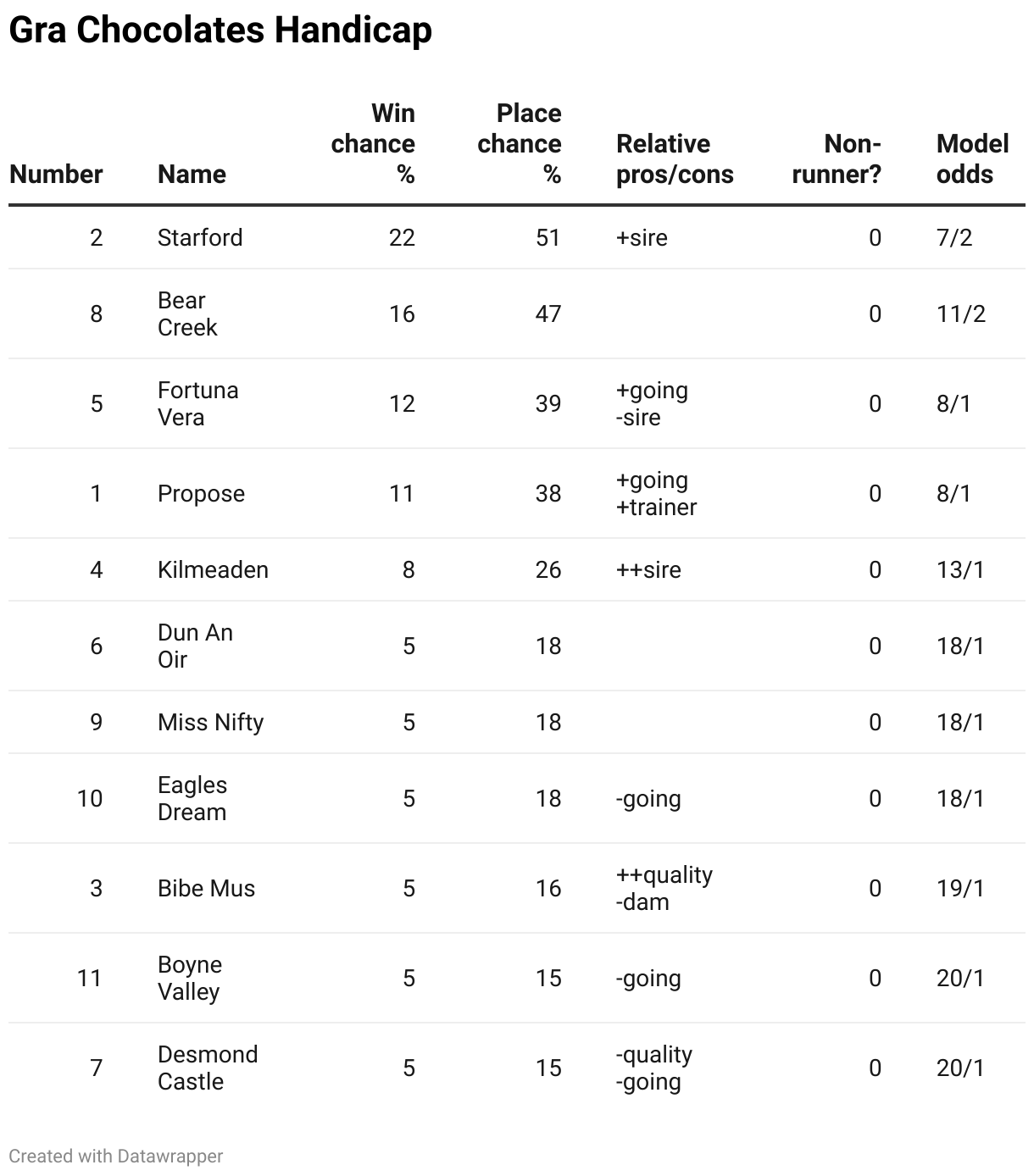Click the Number column header
Screen dimensions: 1034x1176
(56, 175)
